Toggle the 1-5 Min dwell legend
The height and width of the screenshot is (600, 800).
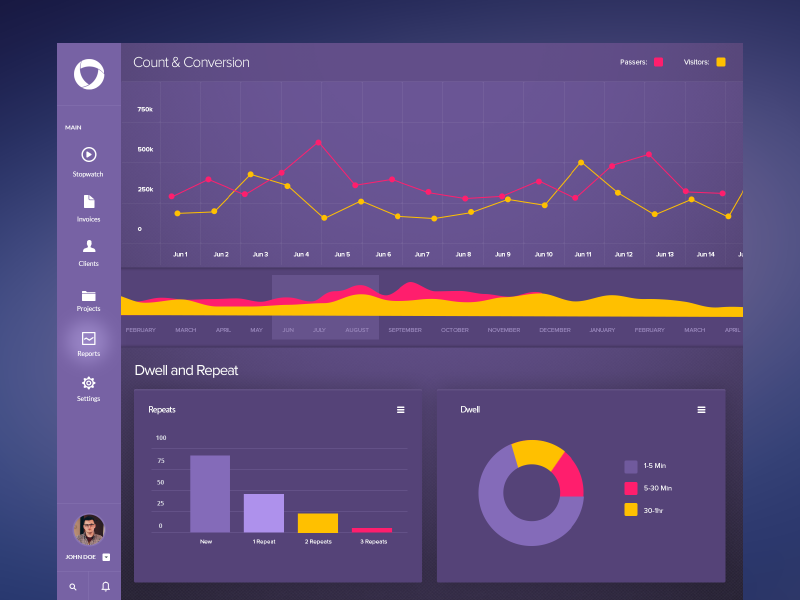631,466
